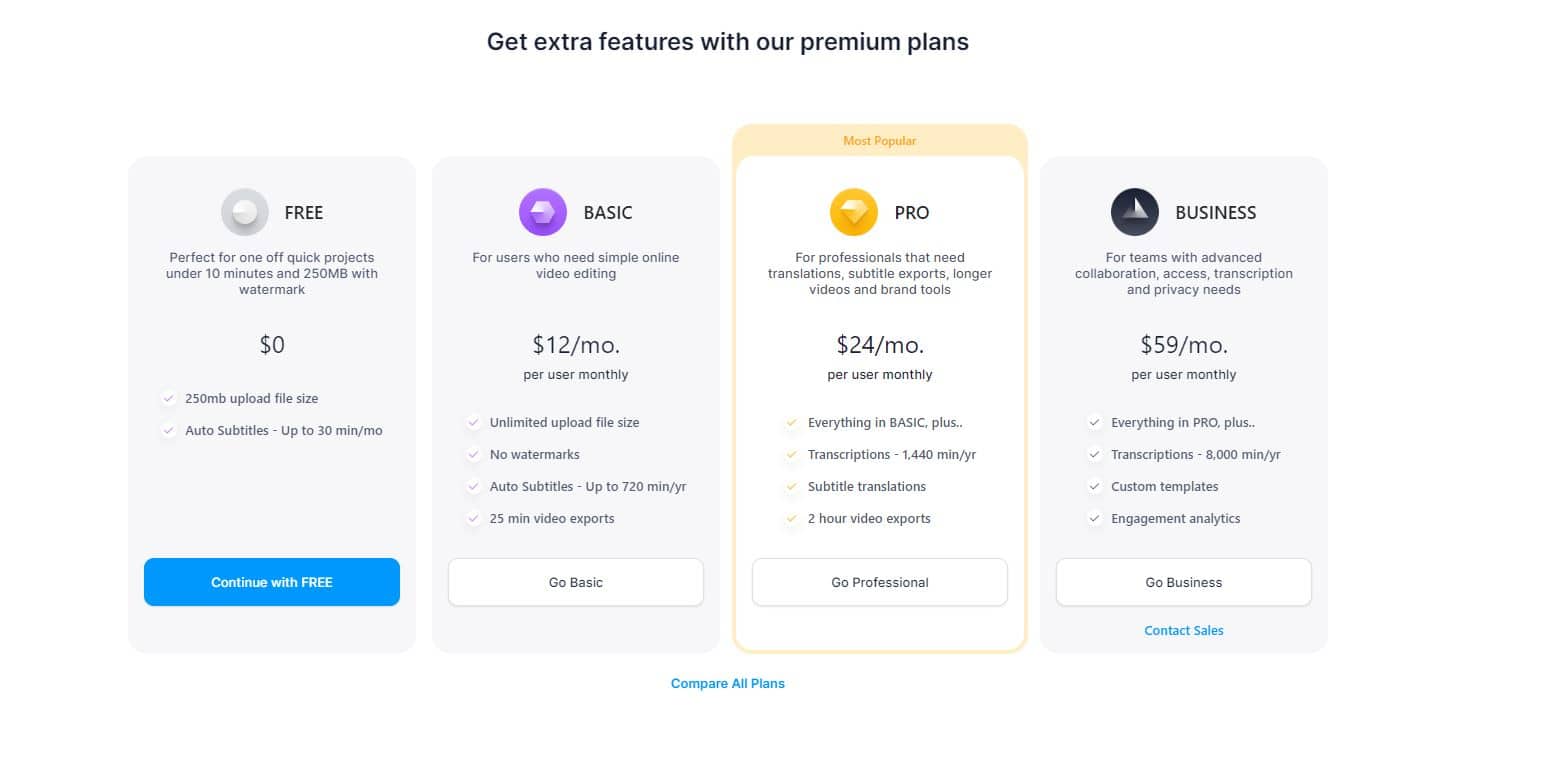Click the gray FREE plan icon
Screen dimensions: 1567x771
tap(245, 212)
